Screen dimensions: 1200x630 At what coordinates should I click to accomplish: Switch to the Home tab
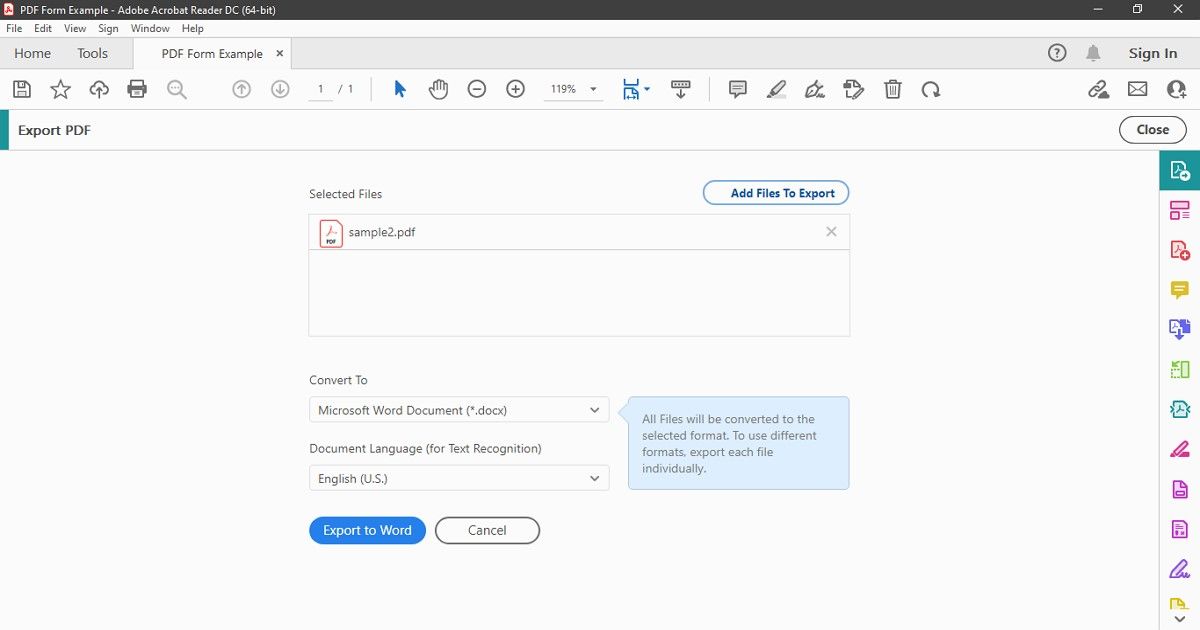[x=33, y=53]
